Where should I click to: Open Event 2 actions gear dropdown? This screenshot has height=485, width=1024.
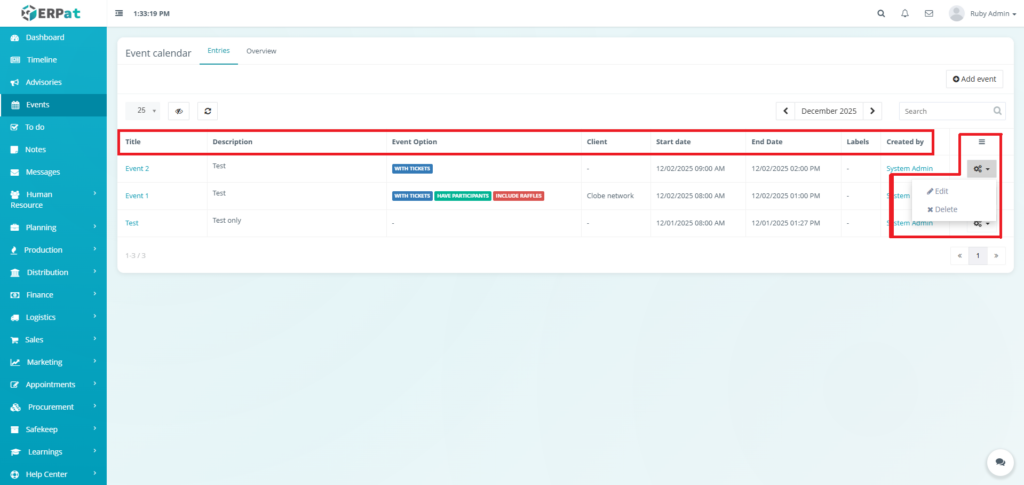pyautogui.click(x=981, y=169)
